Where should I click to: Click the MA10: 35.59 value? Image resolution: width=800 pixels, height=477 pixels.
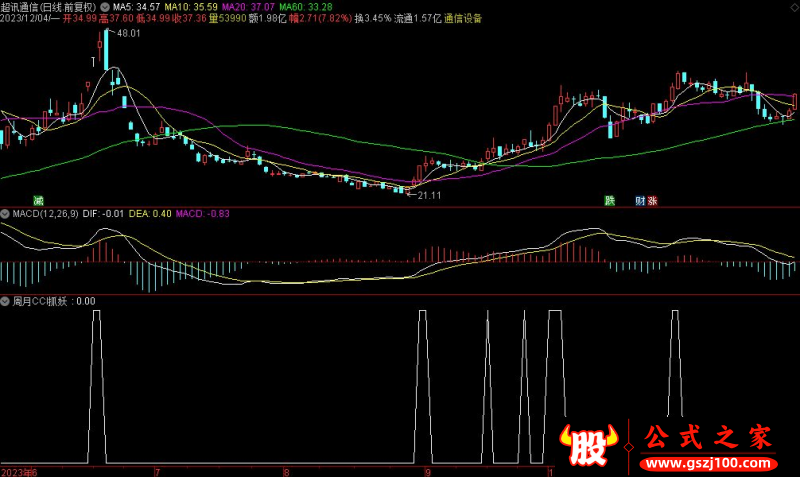191,7
